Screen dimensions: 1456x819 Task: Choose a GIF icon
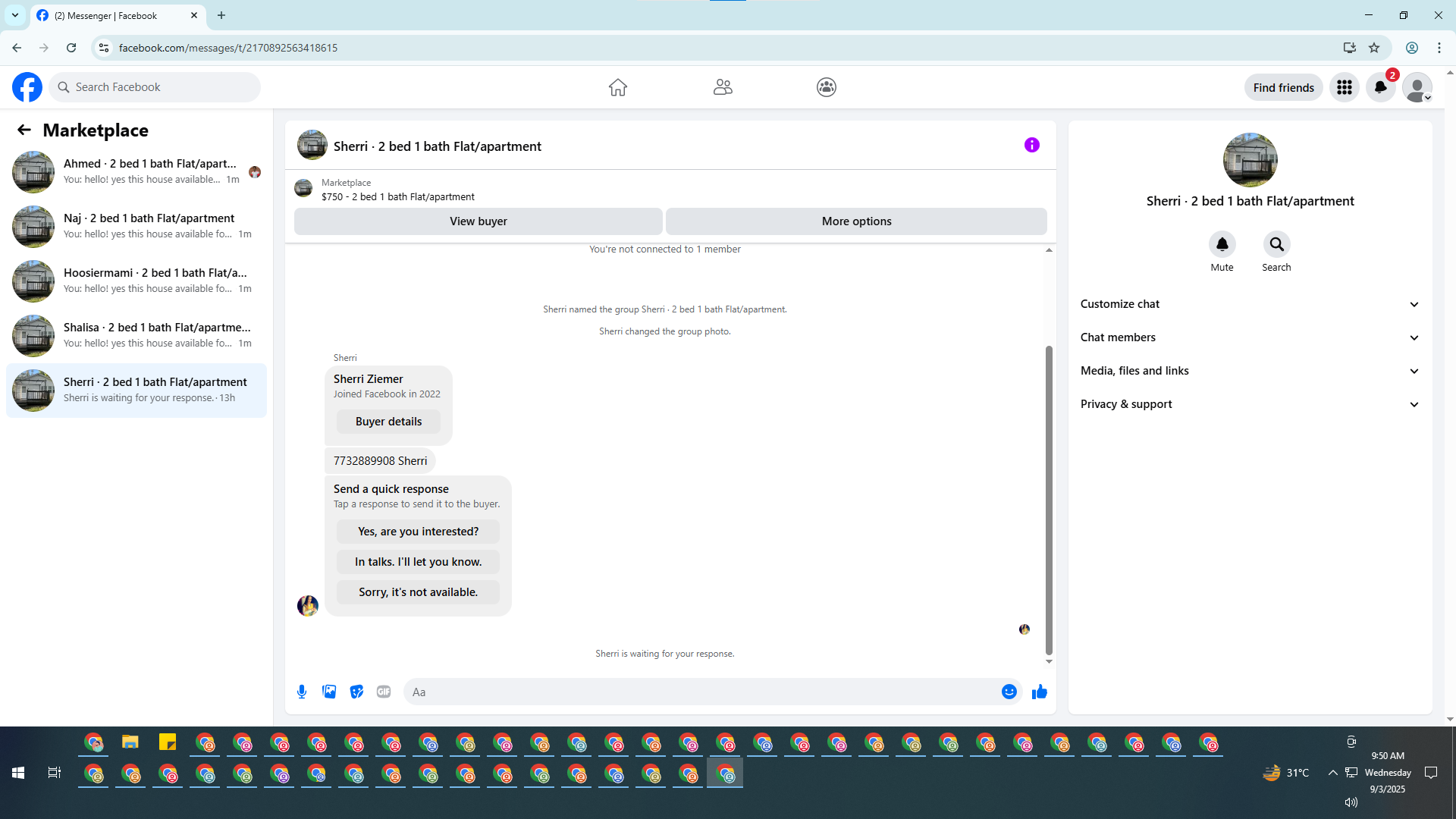tap(384, 692)
